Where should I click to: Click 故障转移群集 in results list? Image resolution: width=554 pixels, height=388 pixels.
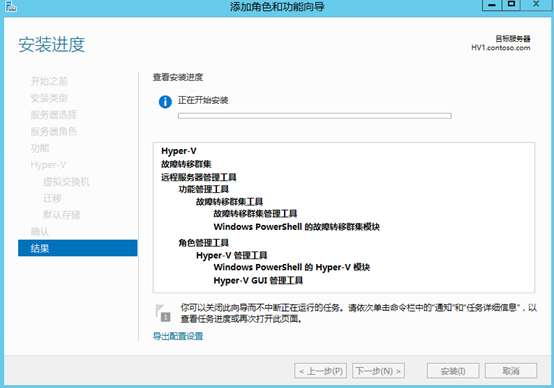(186, 164)
